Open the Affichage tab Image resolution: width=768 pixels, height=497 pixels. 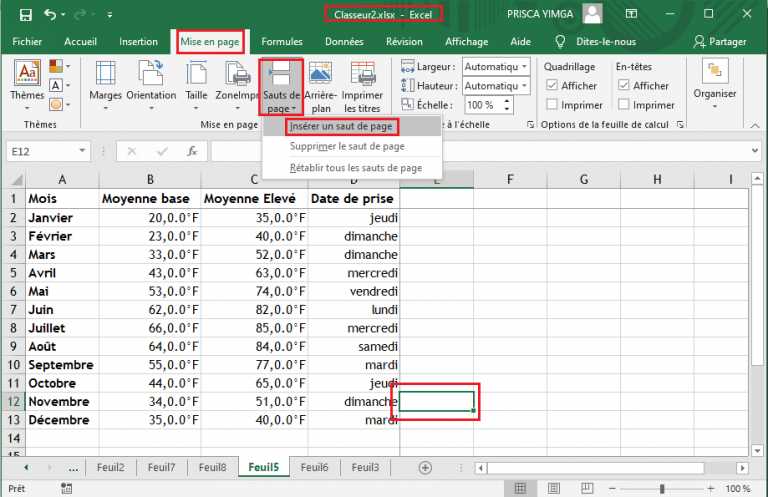click(466, 42)
